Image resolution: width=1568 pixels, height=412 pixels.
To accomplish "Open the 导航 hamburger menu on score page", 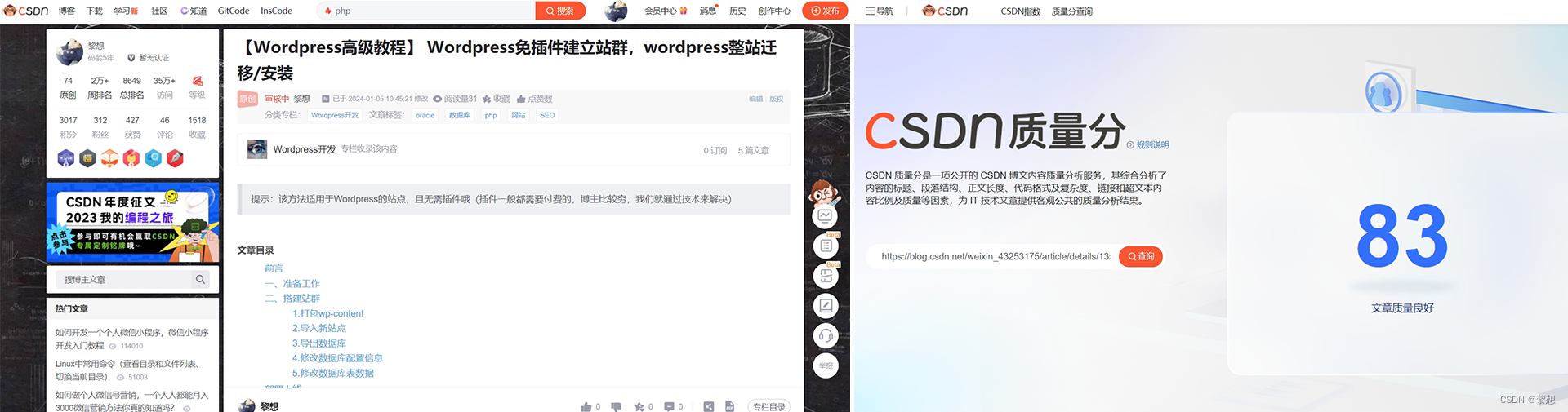I will click(880, 11).
